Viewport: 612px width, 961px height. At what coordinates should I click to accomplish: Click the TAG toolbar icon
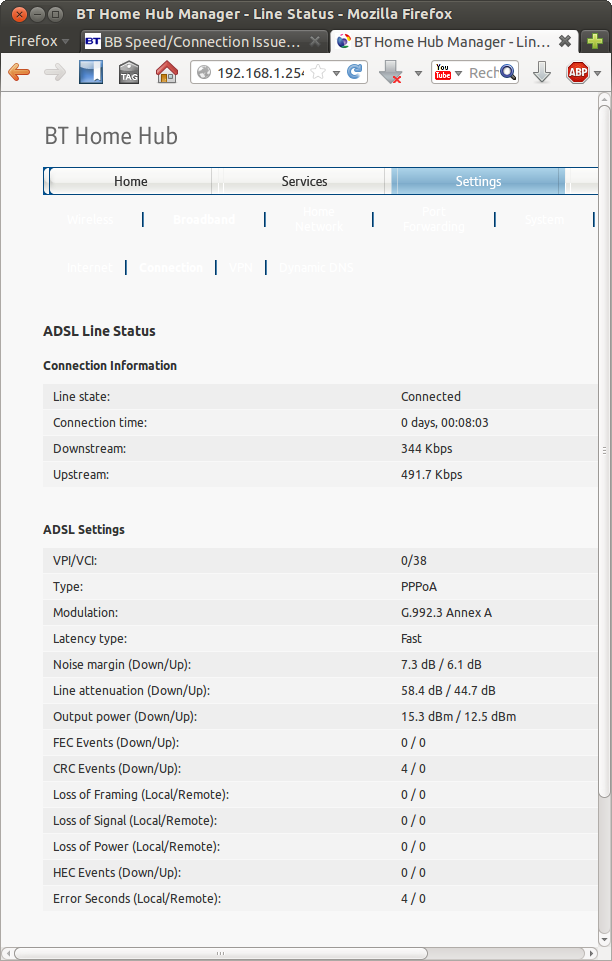point(129,72)
